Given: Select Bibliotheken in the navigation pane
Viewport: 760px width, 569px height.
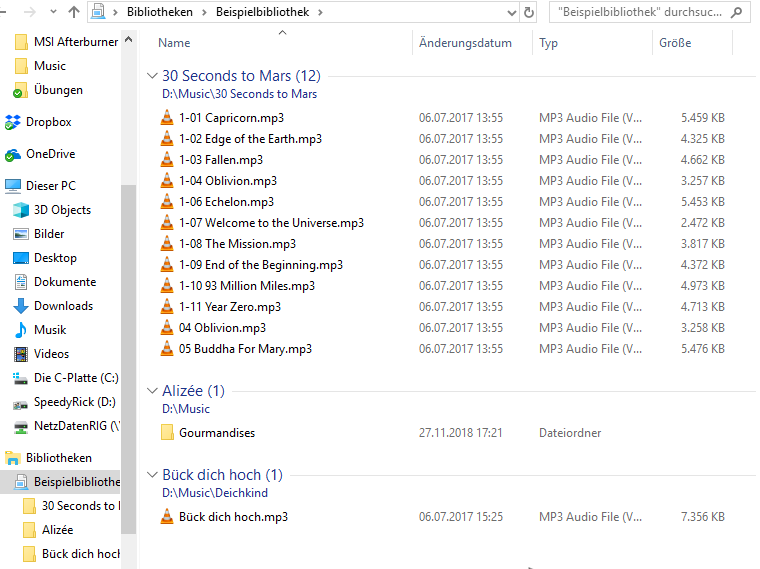Looking at the screenshot, I should [48, 458].
